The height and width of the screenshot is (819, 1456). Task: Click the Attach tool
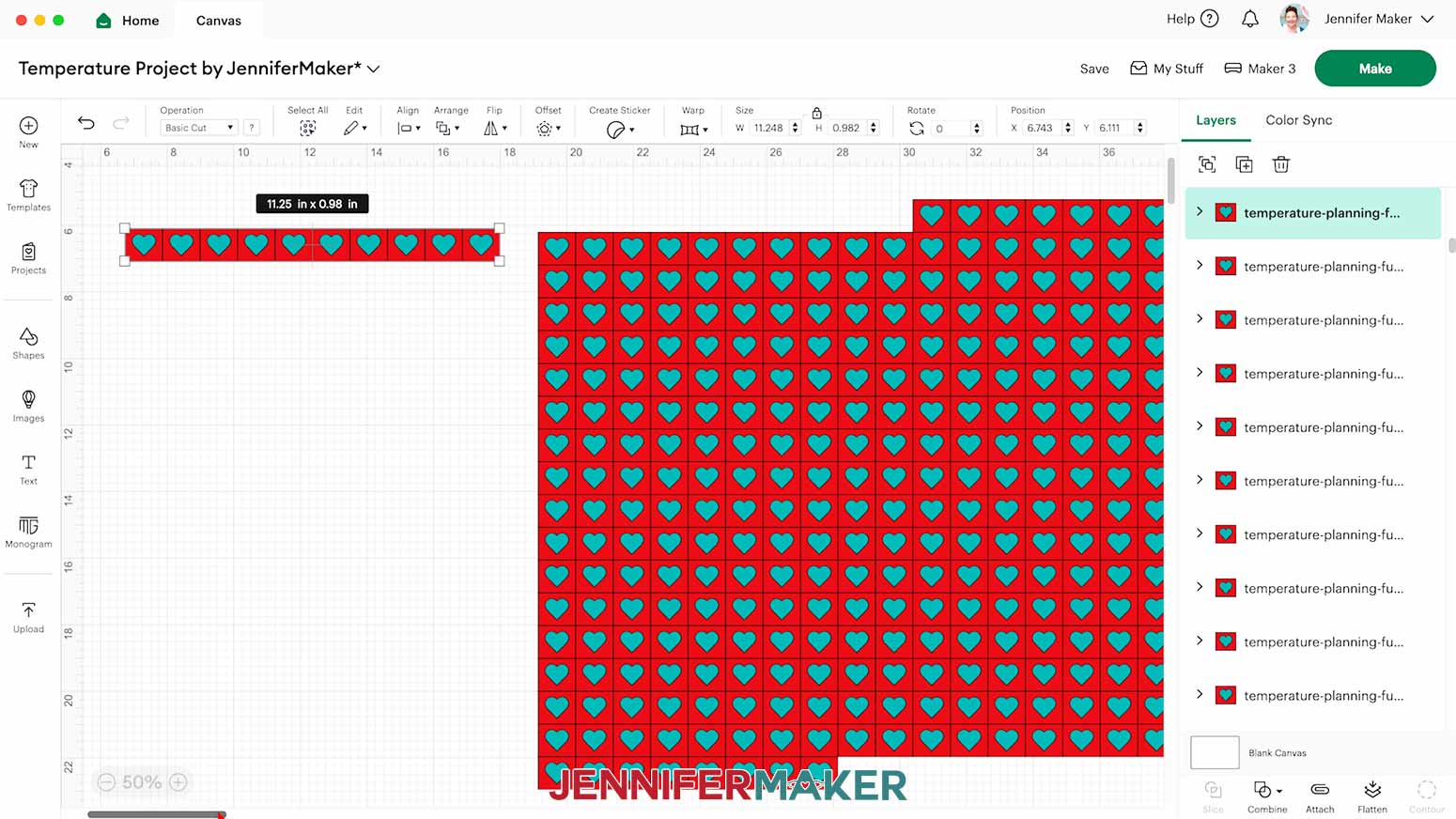[x=1320, y=796]
